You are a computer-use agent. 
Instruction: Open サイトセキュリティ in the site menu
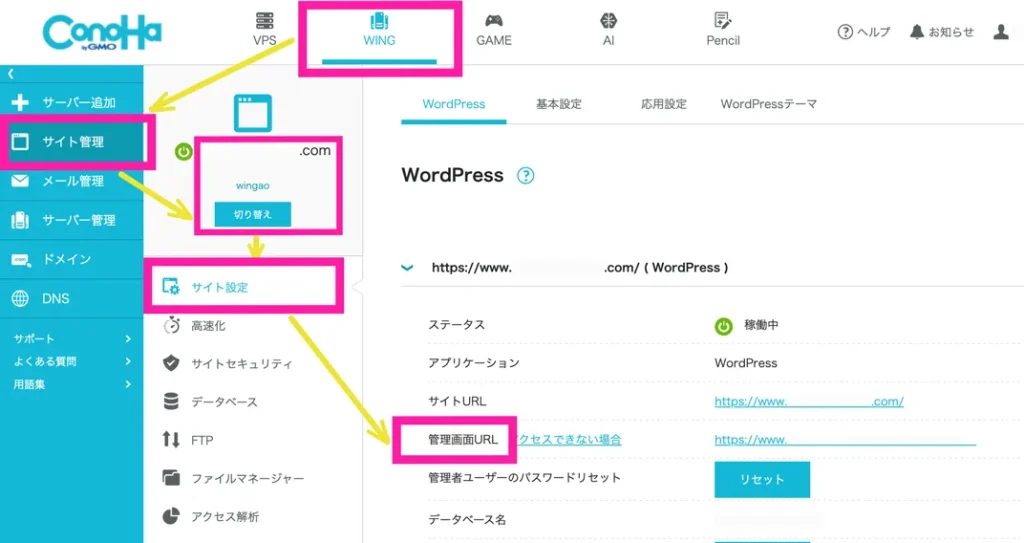pyautogui.click(x=227, y=363)
